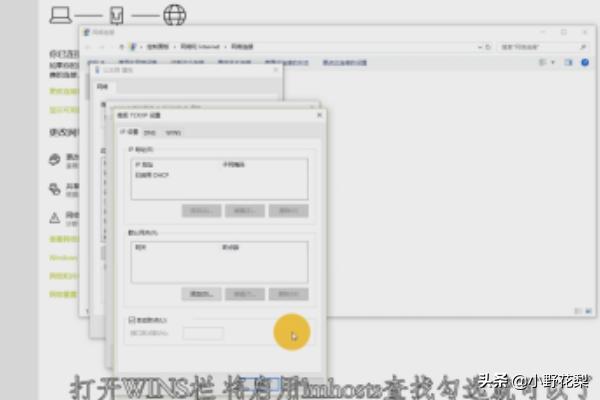The height and width of the screenshot is (400, 600).
Task: Click the router icon in network status diagram
Action: coord(117,16)
